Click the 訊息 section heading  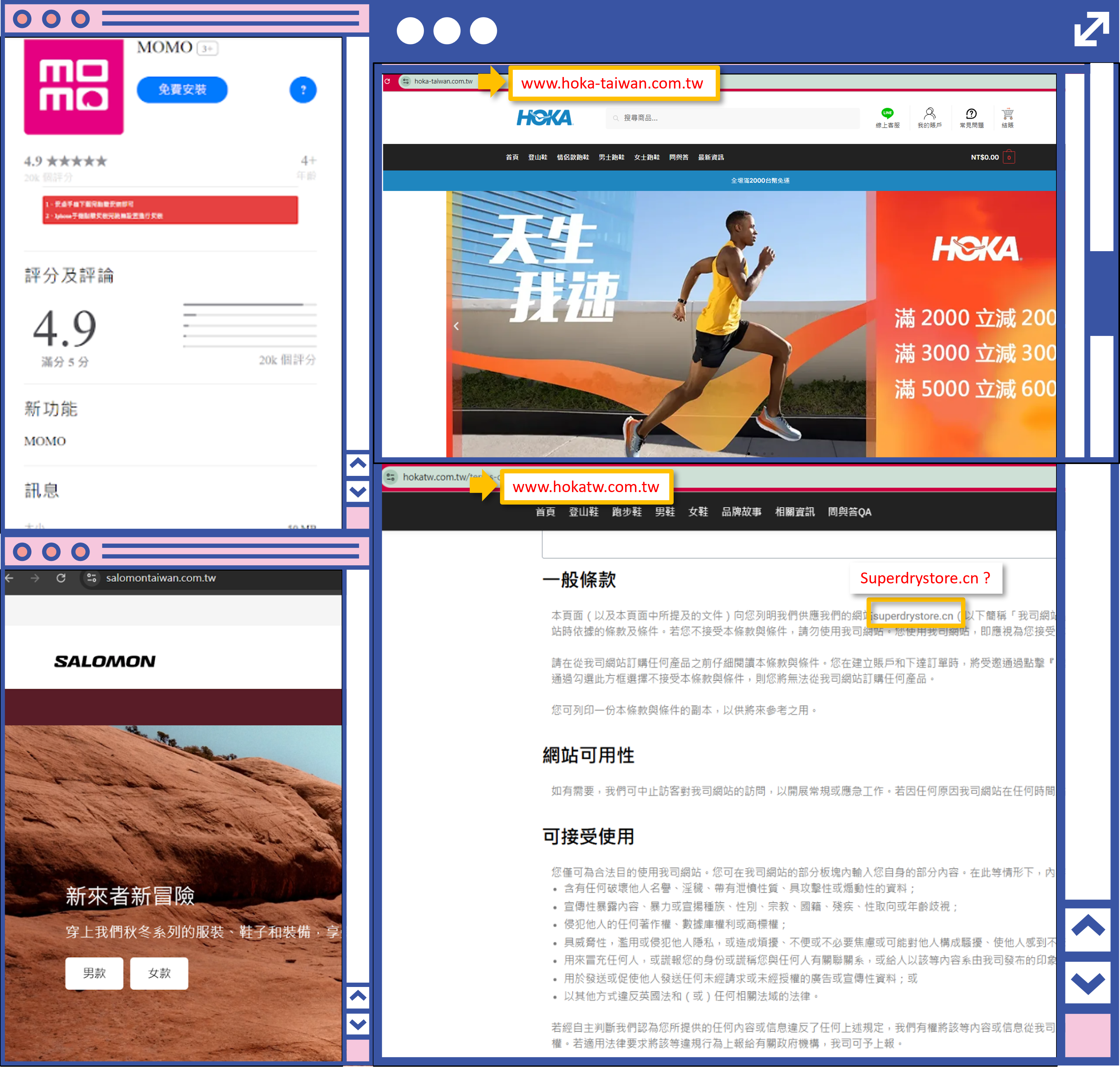click(x=41, y=490)
